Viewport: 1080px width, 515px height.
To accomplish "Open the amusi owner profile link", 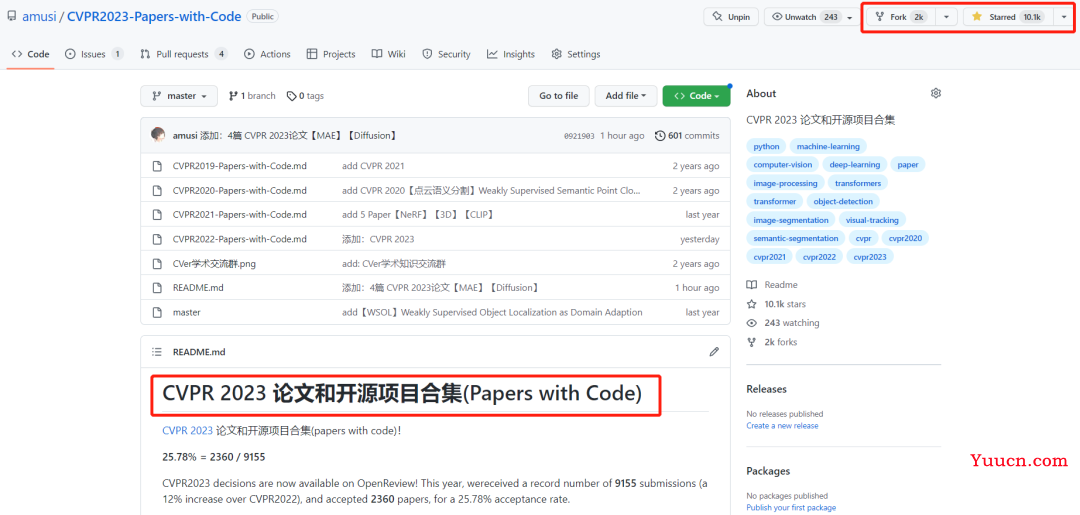I will click(x=39, y=17).
